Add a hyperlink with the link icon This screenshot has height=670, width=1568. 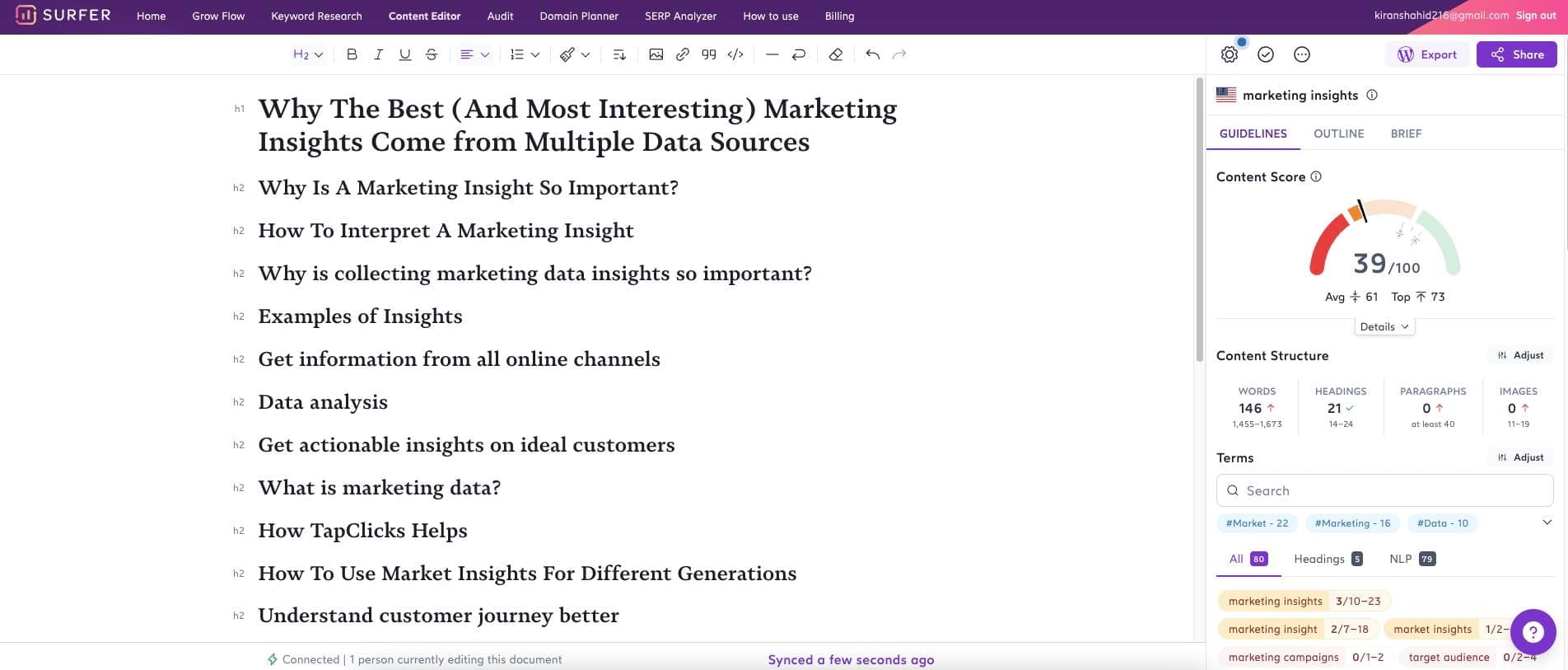(682, 54)
